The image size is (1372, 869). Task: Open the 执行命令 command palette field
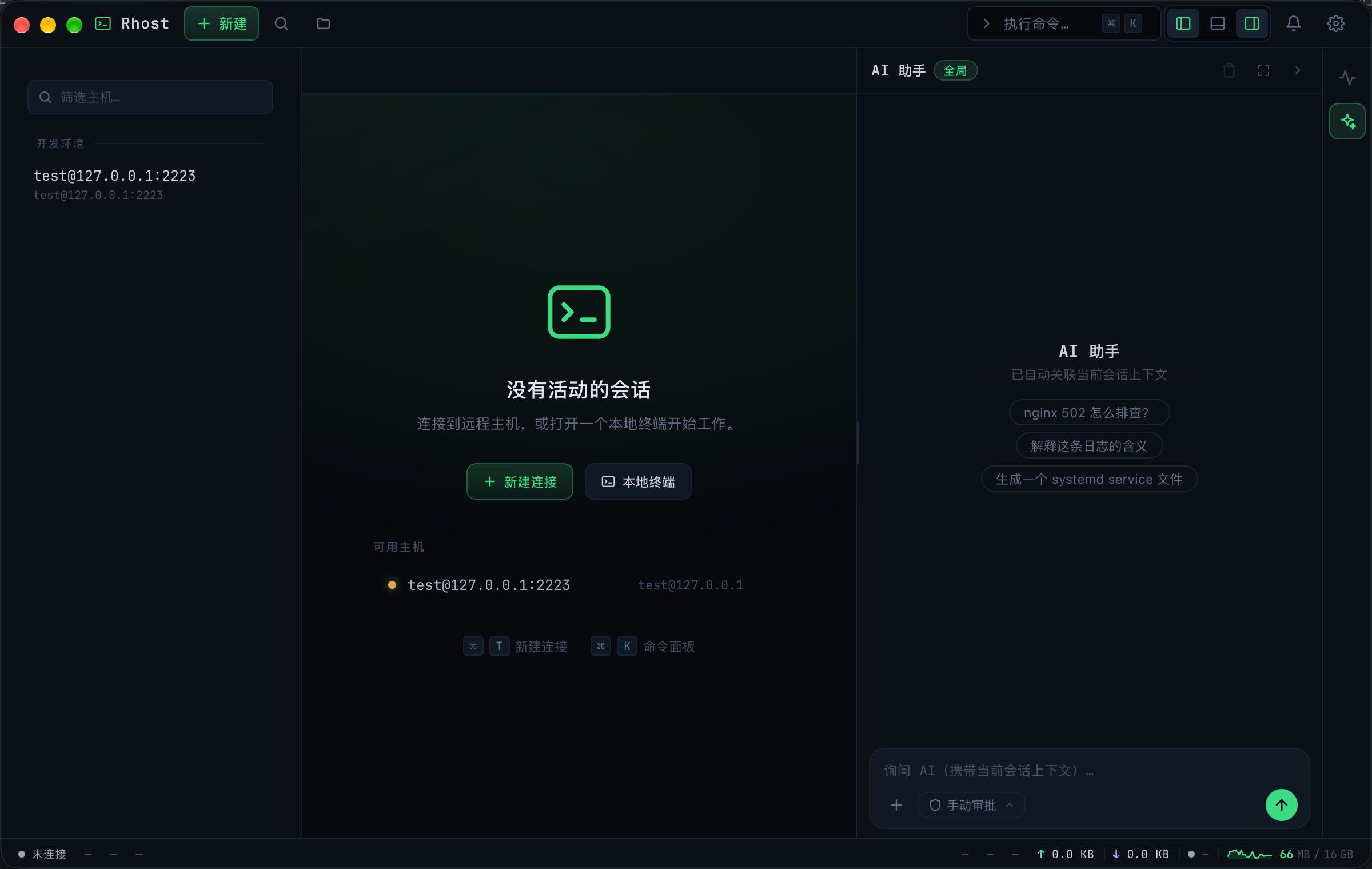pyautogui.click(x=1064, y=23)
